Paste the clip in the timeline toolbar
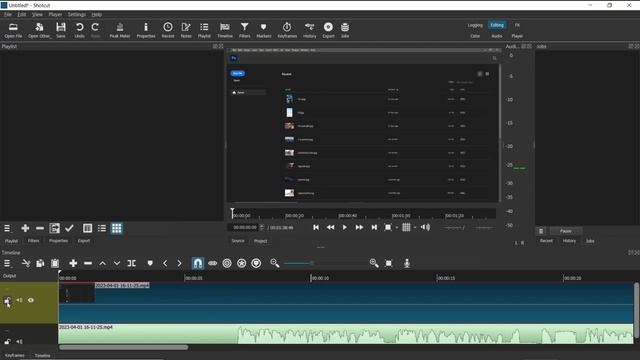Viewport: 640px width, 360px height. [x=55, y=263]
